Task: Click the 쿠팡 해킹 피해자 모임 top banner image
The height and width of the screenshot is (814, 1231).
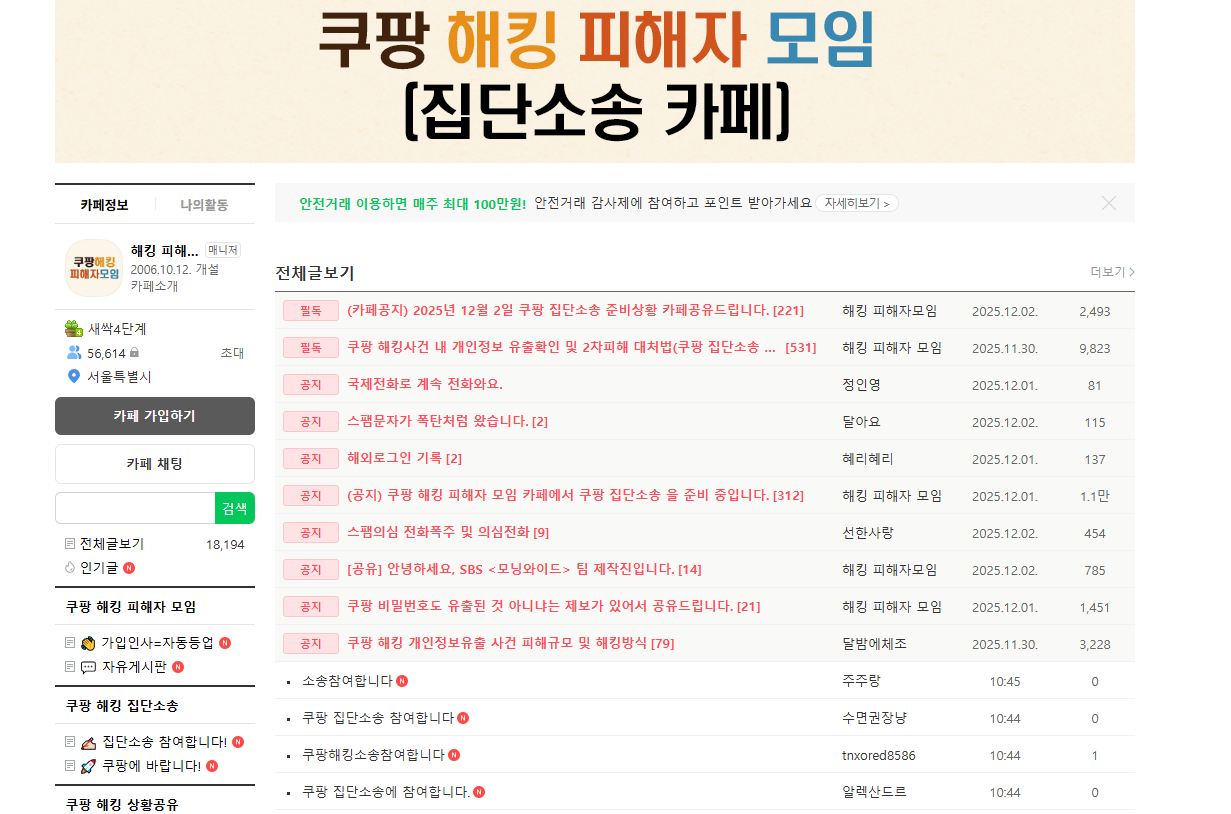Action: (595, 81)
